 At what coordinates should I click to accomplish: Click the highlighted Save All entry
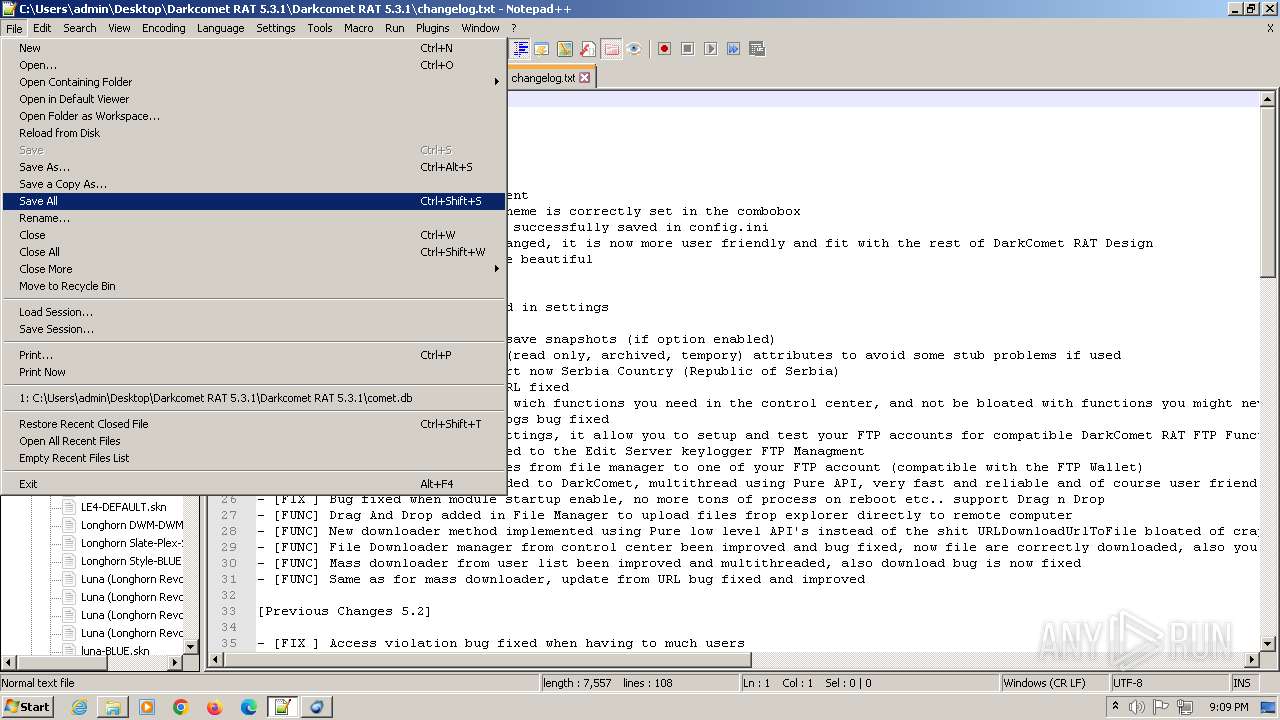coord(254,201)
